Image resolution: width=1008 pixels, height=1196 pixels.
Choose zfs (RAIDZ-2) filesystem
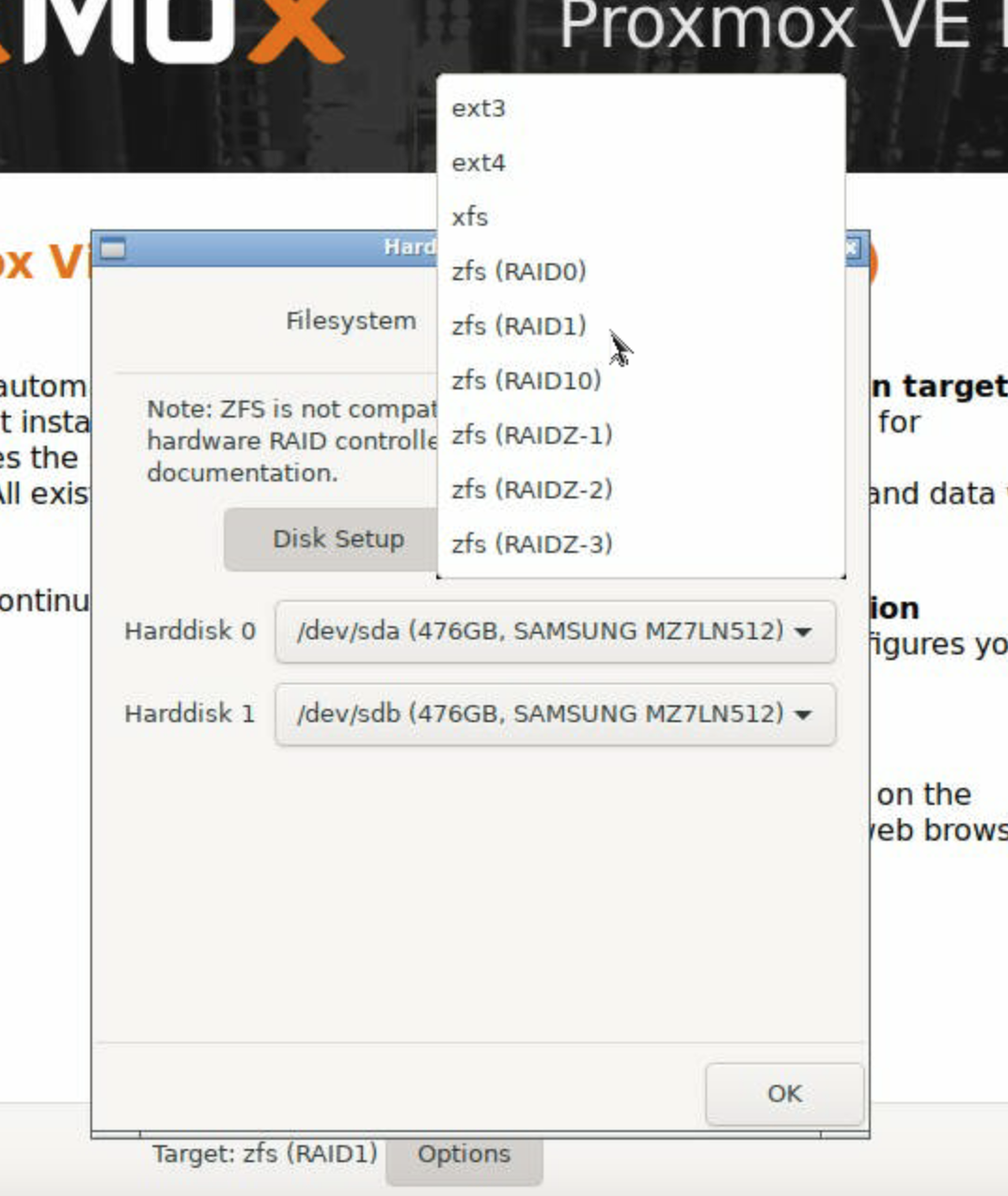pyautogui.click(x=532, y=490)
